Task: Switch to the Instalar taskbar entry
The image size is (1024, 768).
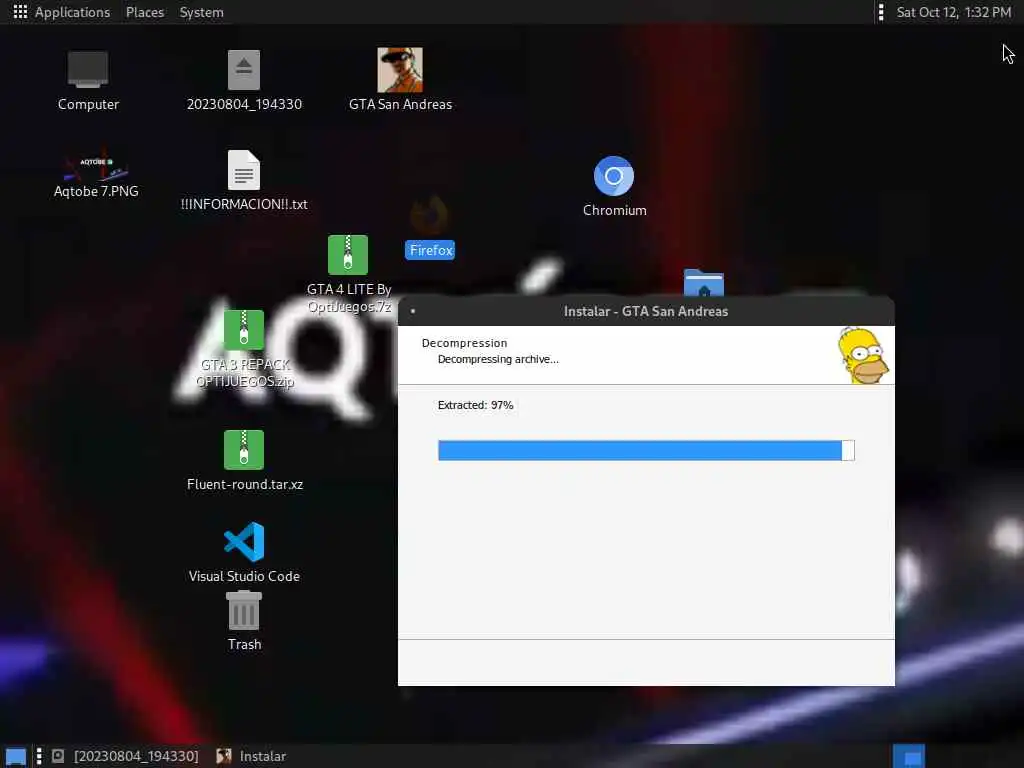Action: 251,756
